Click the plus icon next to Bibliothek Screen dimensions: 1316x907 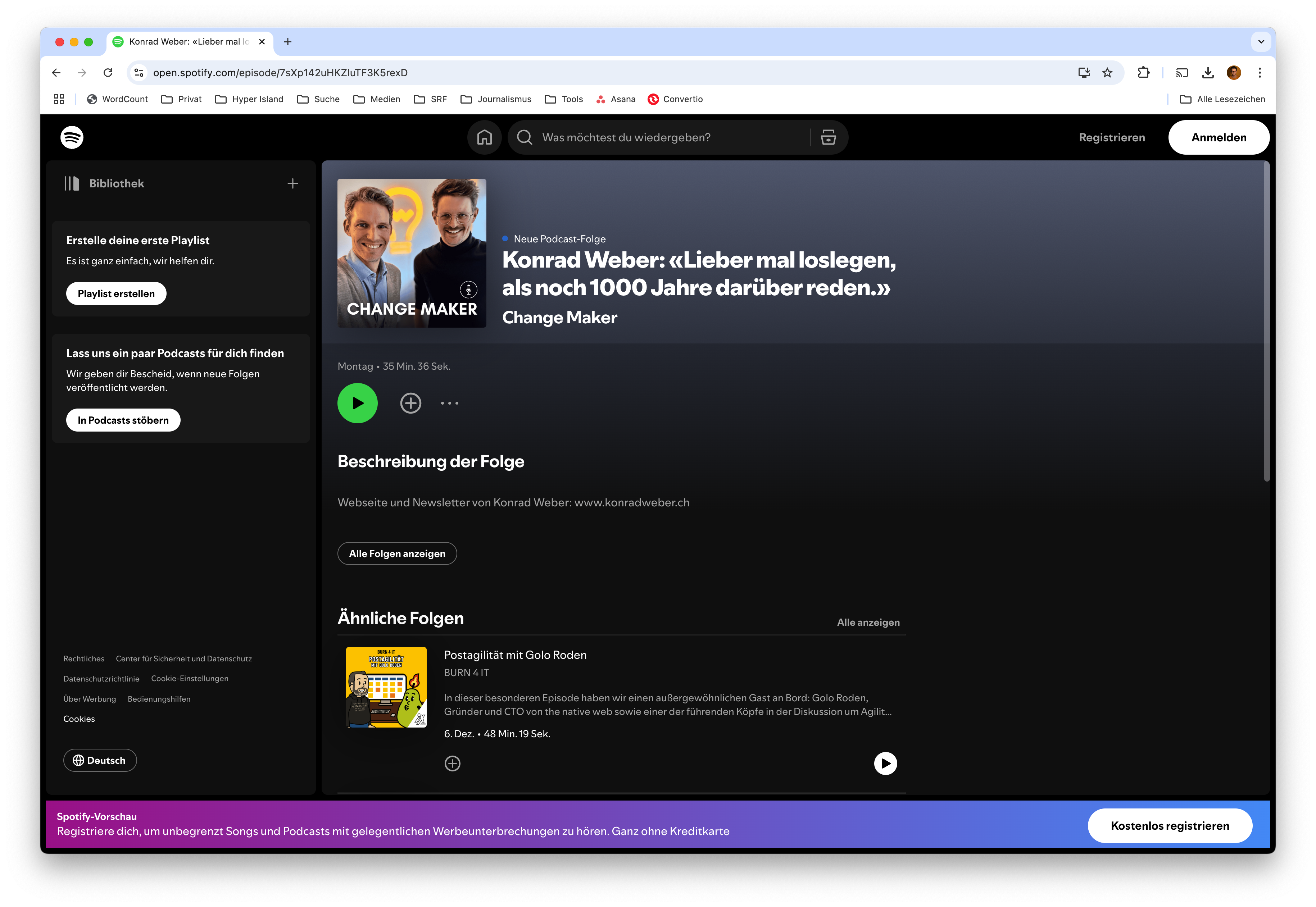293,183
